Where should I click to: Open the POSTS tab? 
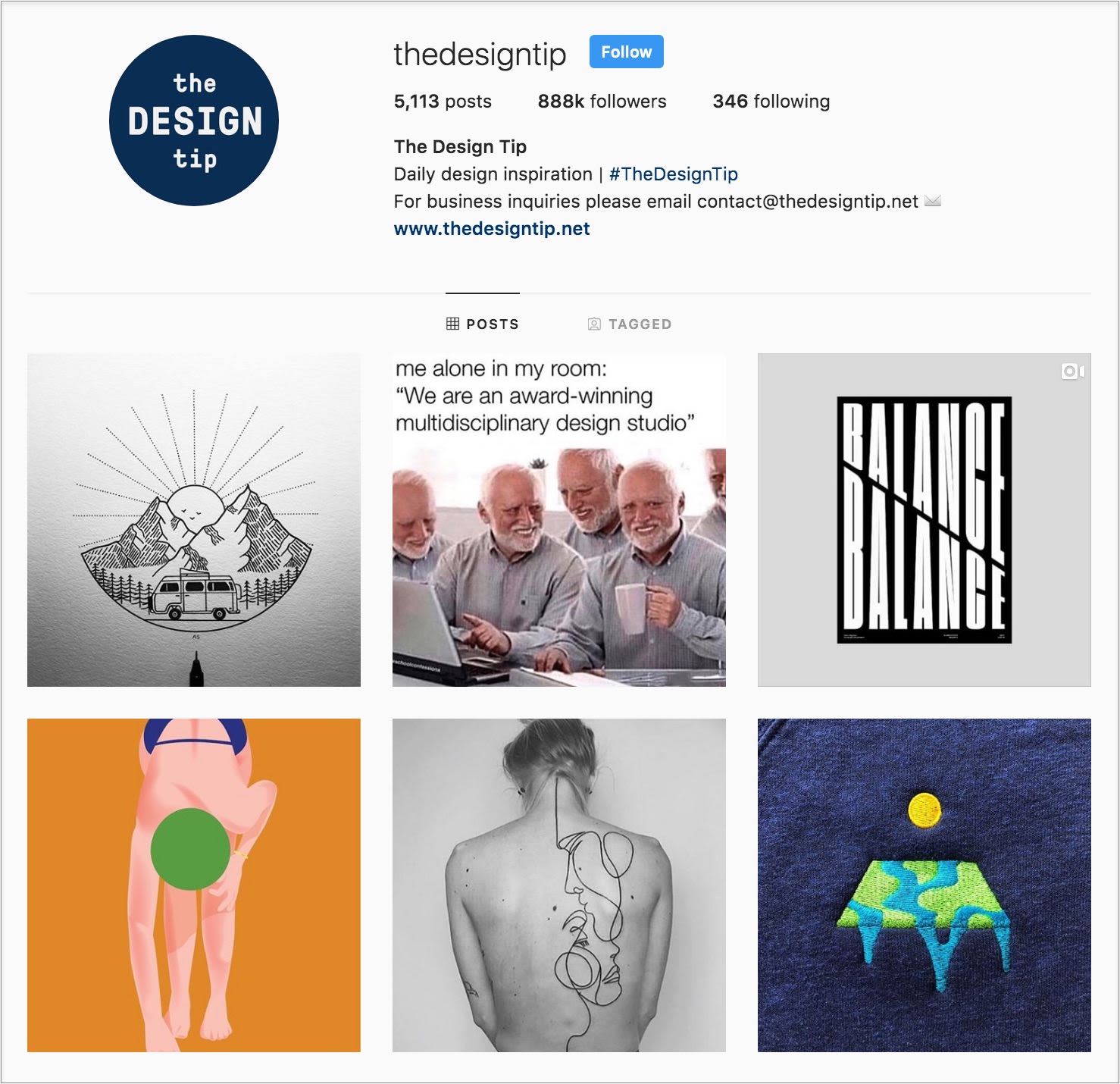483,324
